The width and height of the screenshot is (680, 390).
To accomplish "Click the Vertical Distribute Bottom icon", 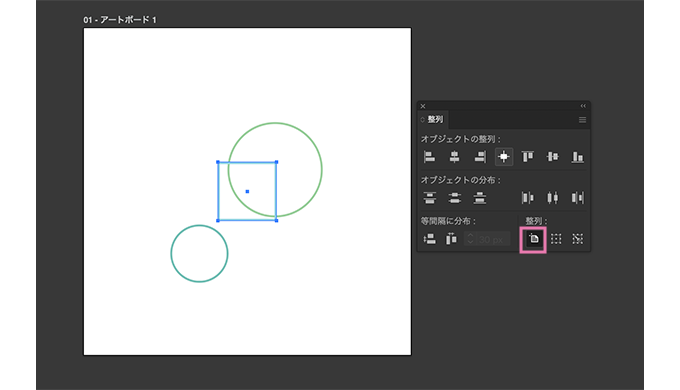I will 480,198.
